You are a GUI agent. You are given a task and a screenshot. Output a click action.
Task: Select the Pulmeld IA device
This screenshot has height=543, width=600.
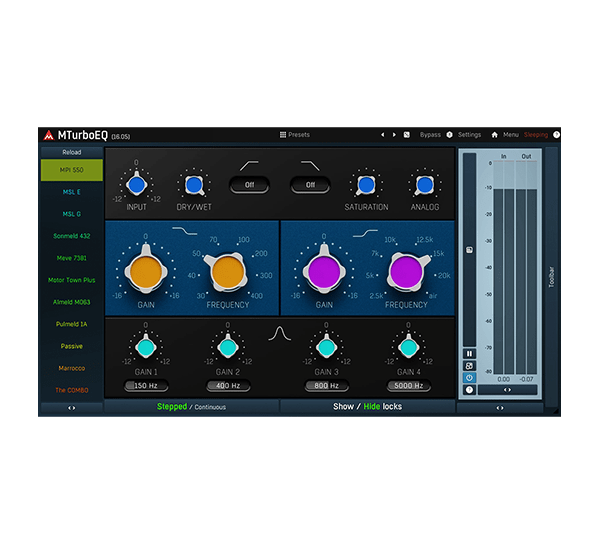pyautogui.click(x=72, y=324)
